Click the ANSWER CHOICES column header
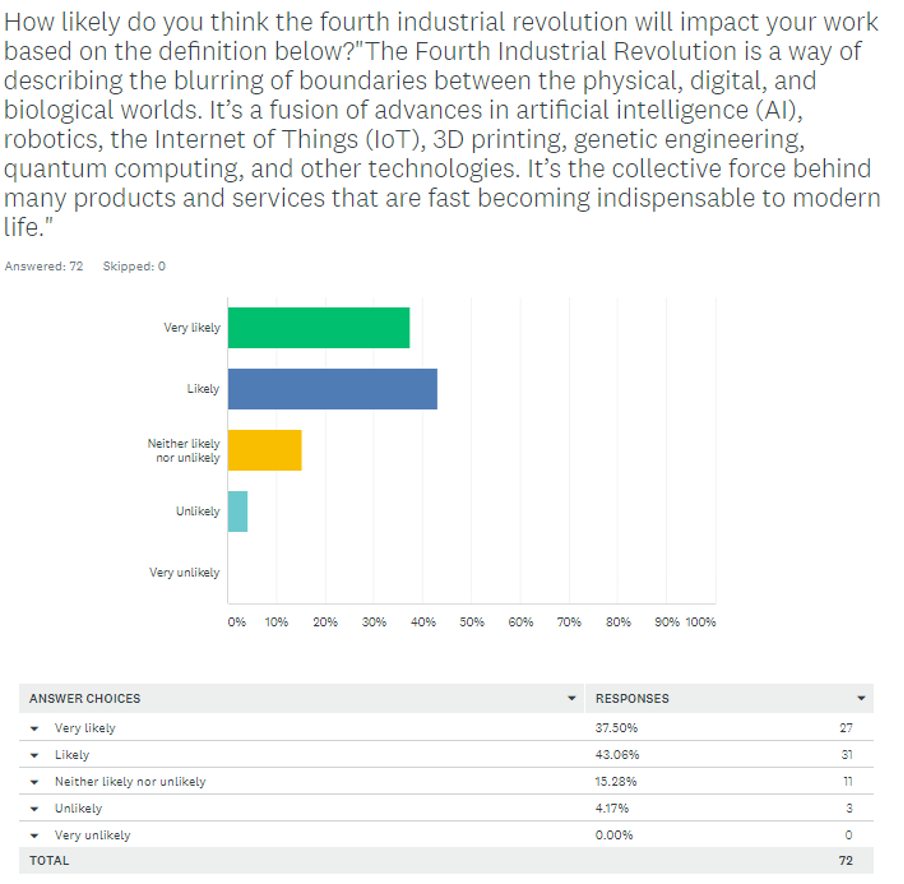 [x=85, y=698]
